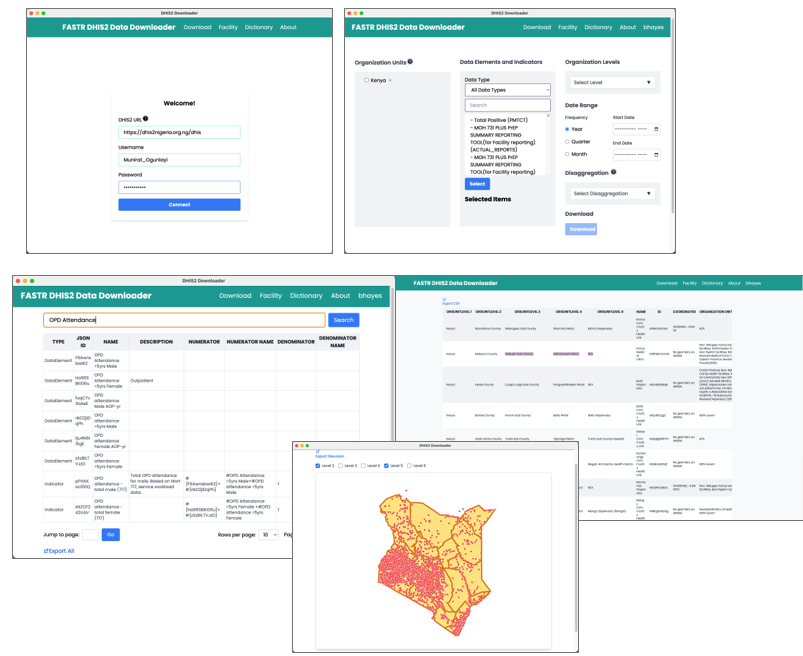
Task: Open the All Data Types dropdown
Action: point(508,90)
